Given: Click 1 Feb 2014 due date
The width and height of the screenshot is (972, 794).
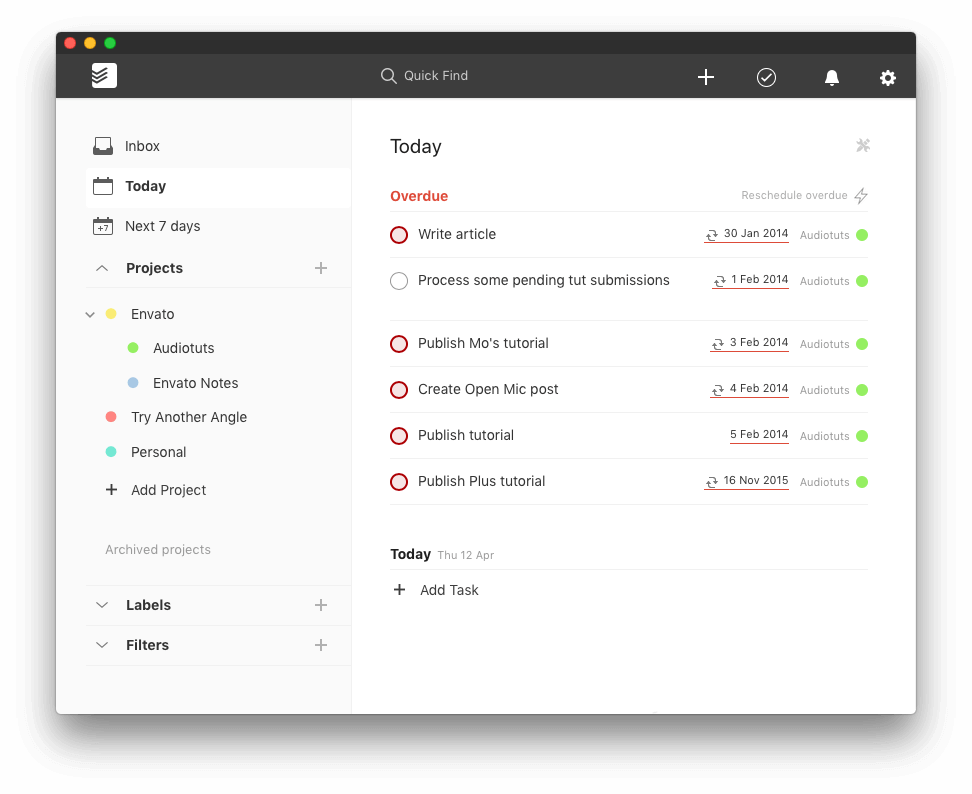Looking at the screenshot, I should [x=759, y=280].
